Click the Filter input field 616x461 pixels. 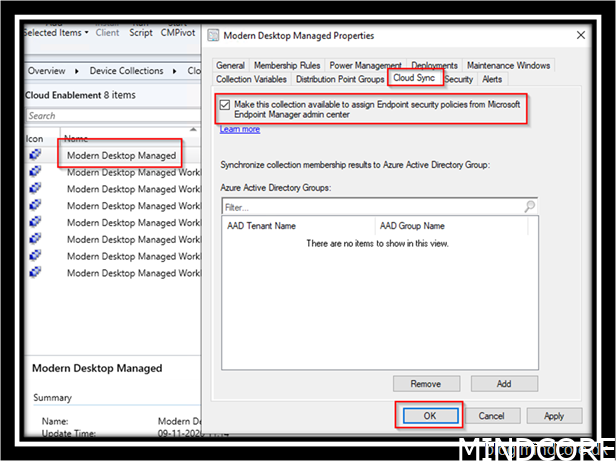pos(370,207)
